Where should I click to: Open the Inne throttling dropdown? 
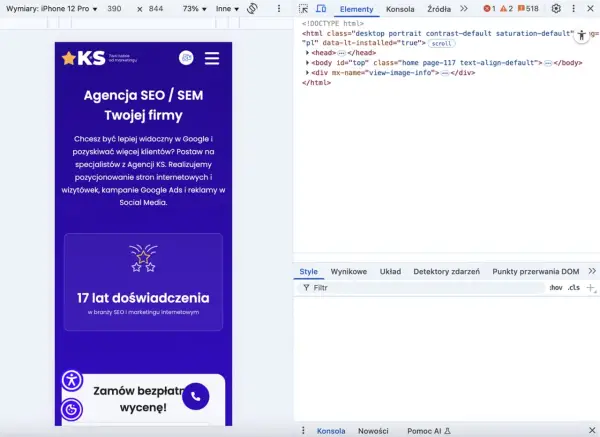(227, 8)
